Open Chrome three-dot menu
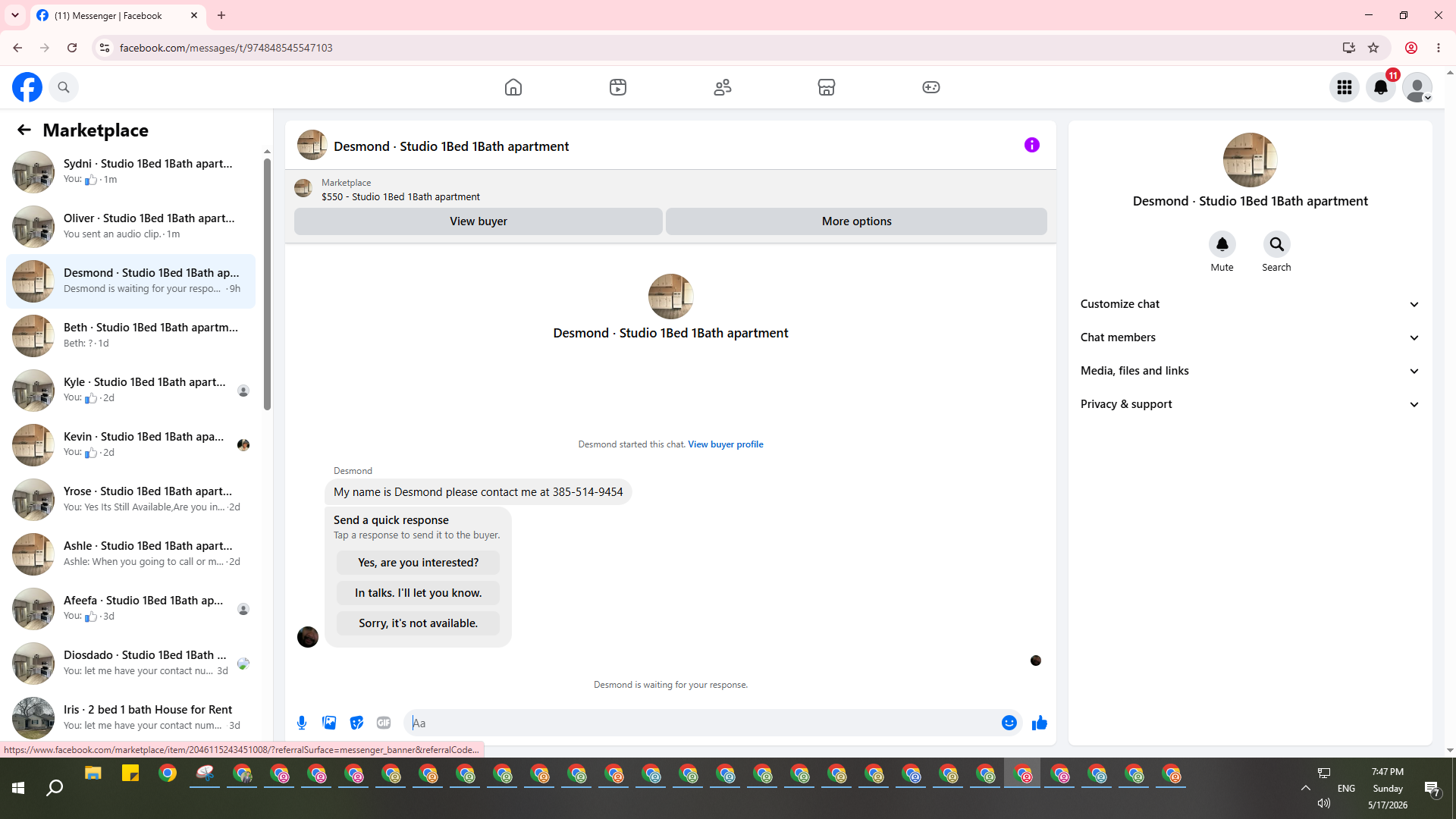 coord(1439,48)
